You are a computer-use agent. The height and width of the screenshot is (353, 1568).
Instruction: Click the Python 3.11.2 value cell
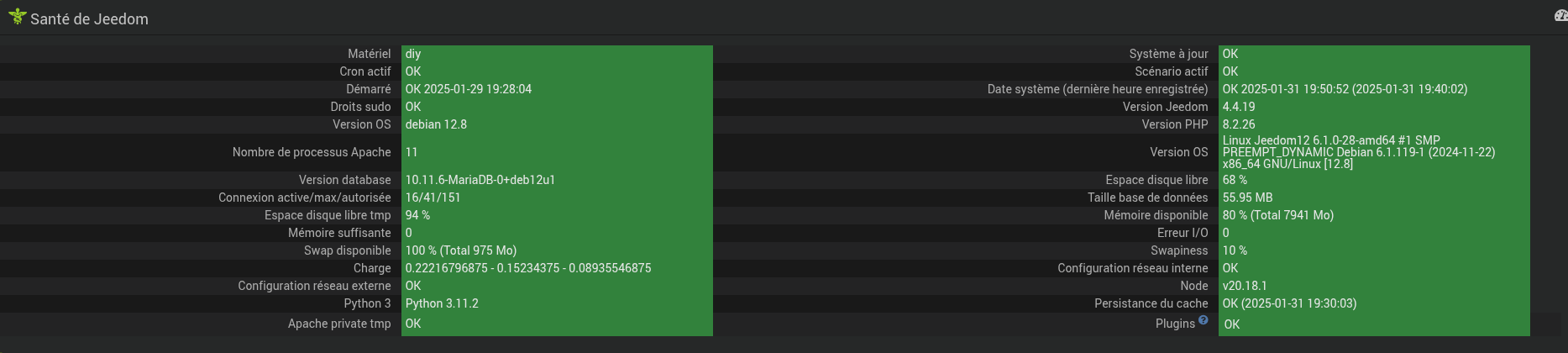coord(442,303)
